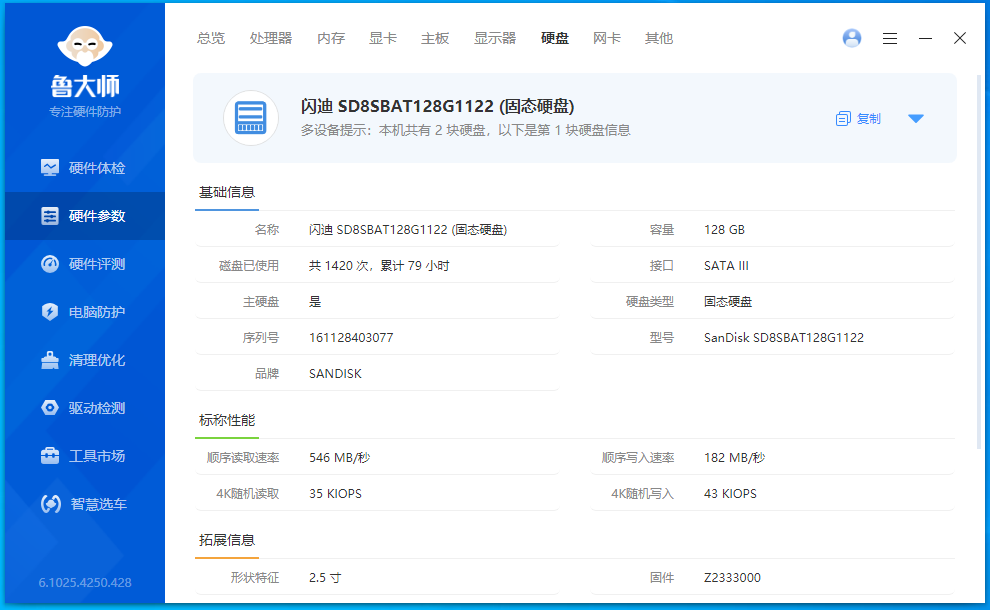
Task: Click the 名称 value 闪迪 SD8SBAT128G1122
Action: (408, 230)
